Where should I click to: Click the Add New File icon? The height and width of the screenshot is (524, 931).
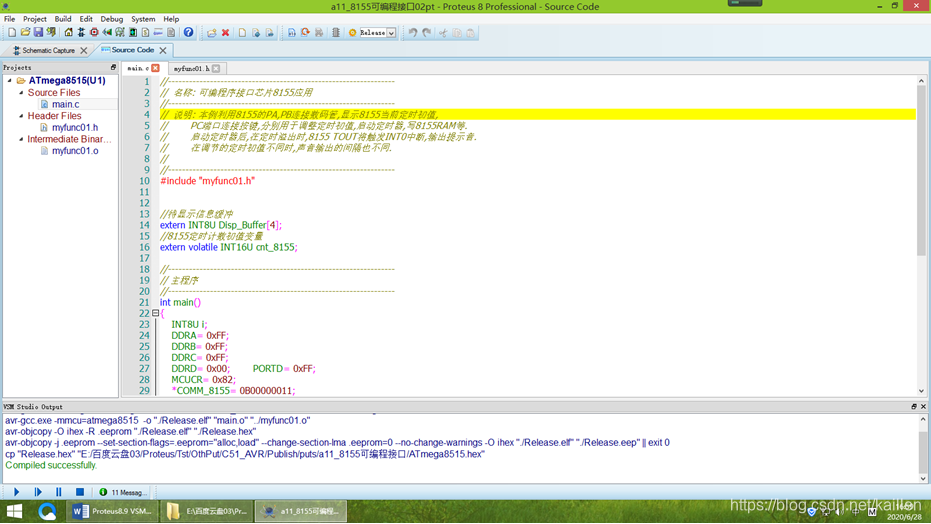pyautogui.click(x=242, y=33)
